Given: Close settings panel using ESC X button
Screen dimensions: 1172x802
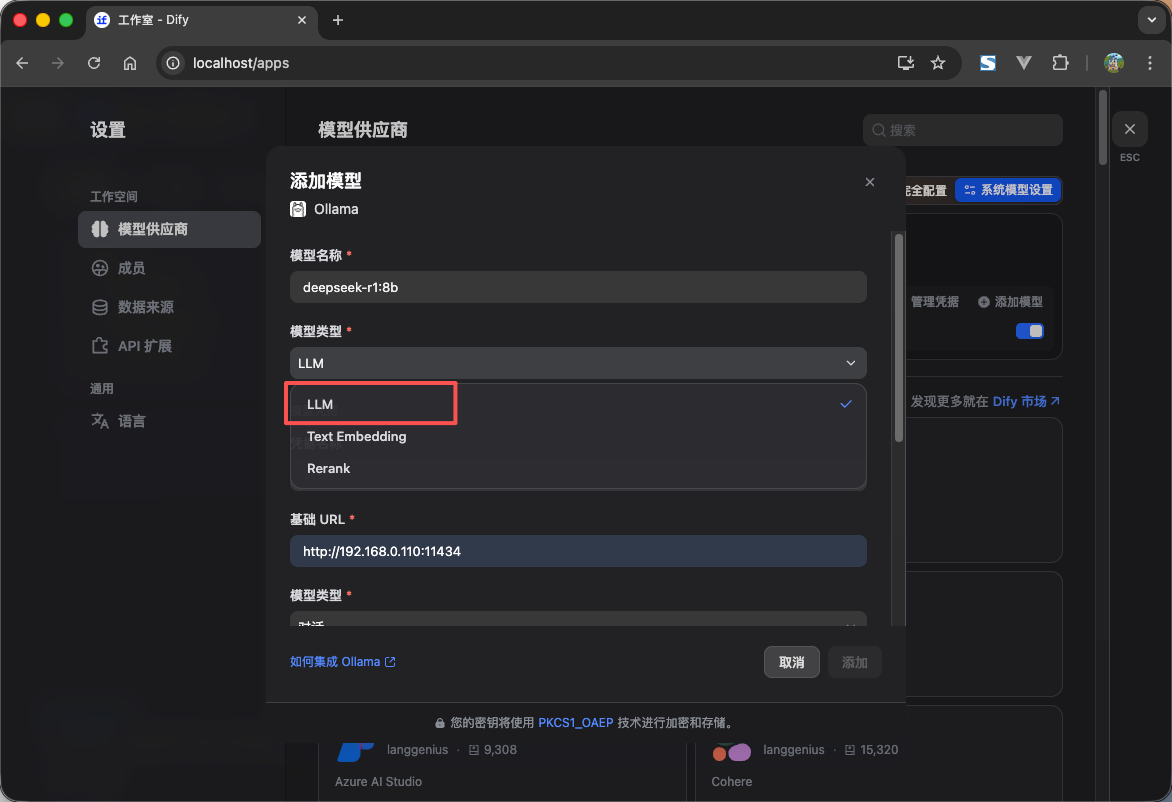Looking at the screenshot, I should [1129, 129].
